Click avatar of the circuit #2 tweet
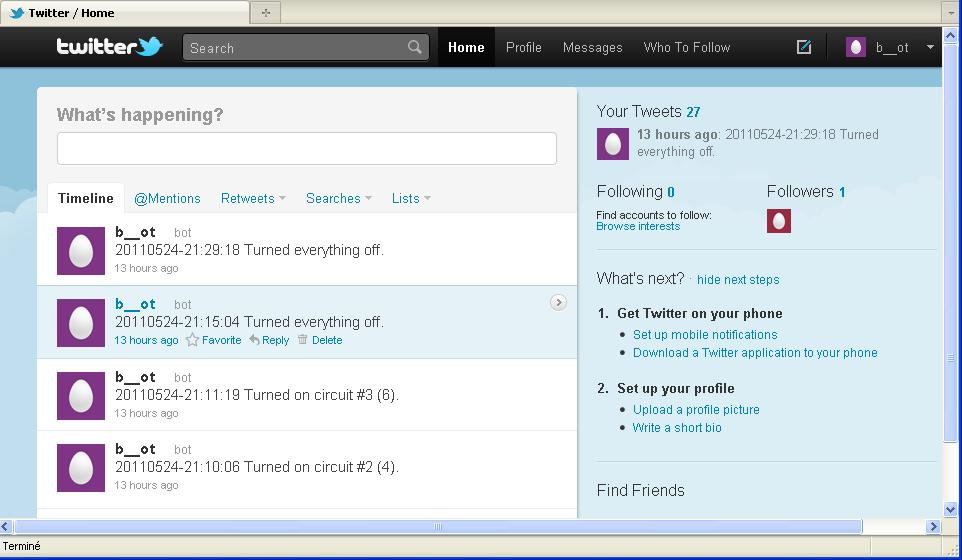The width and height of the screenshot is (962, 560). 81,468
